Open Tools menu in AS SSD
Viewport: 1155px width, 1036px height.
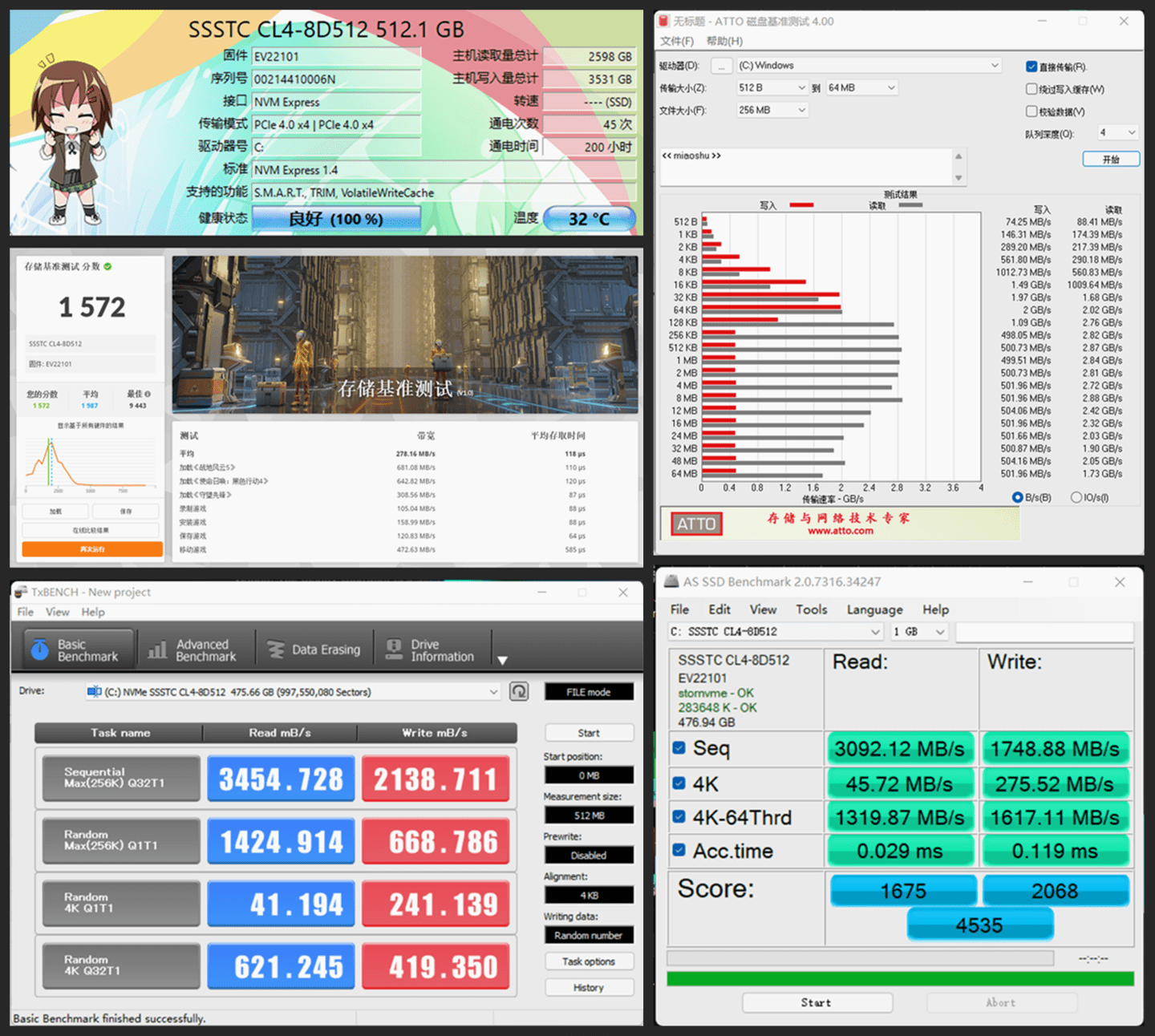coord(811,609)
